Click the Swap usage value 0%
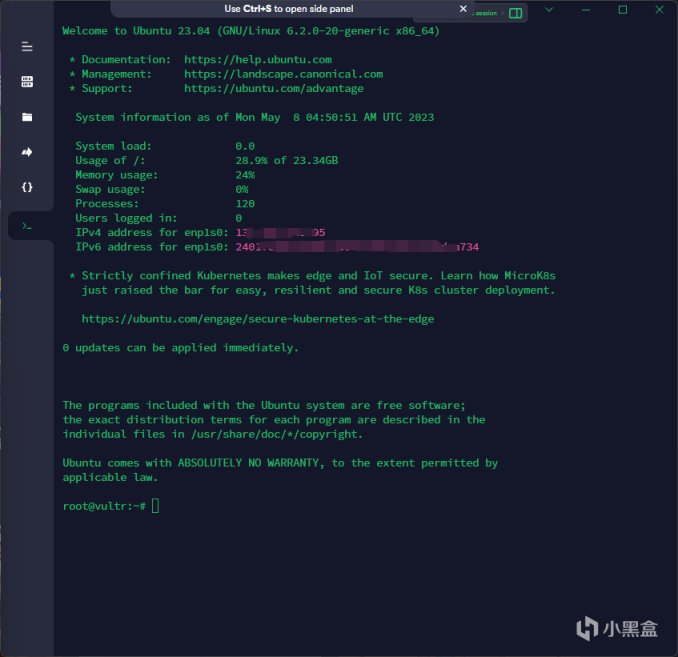678x657 pixels. pyautogui.click(x=242, y=189)
